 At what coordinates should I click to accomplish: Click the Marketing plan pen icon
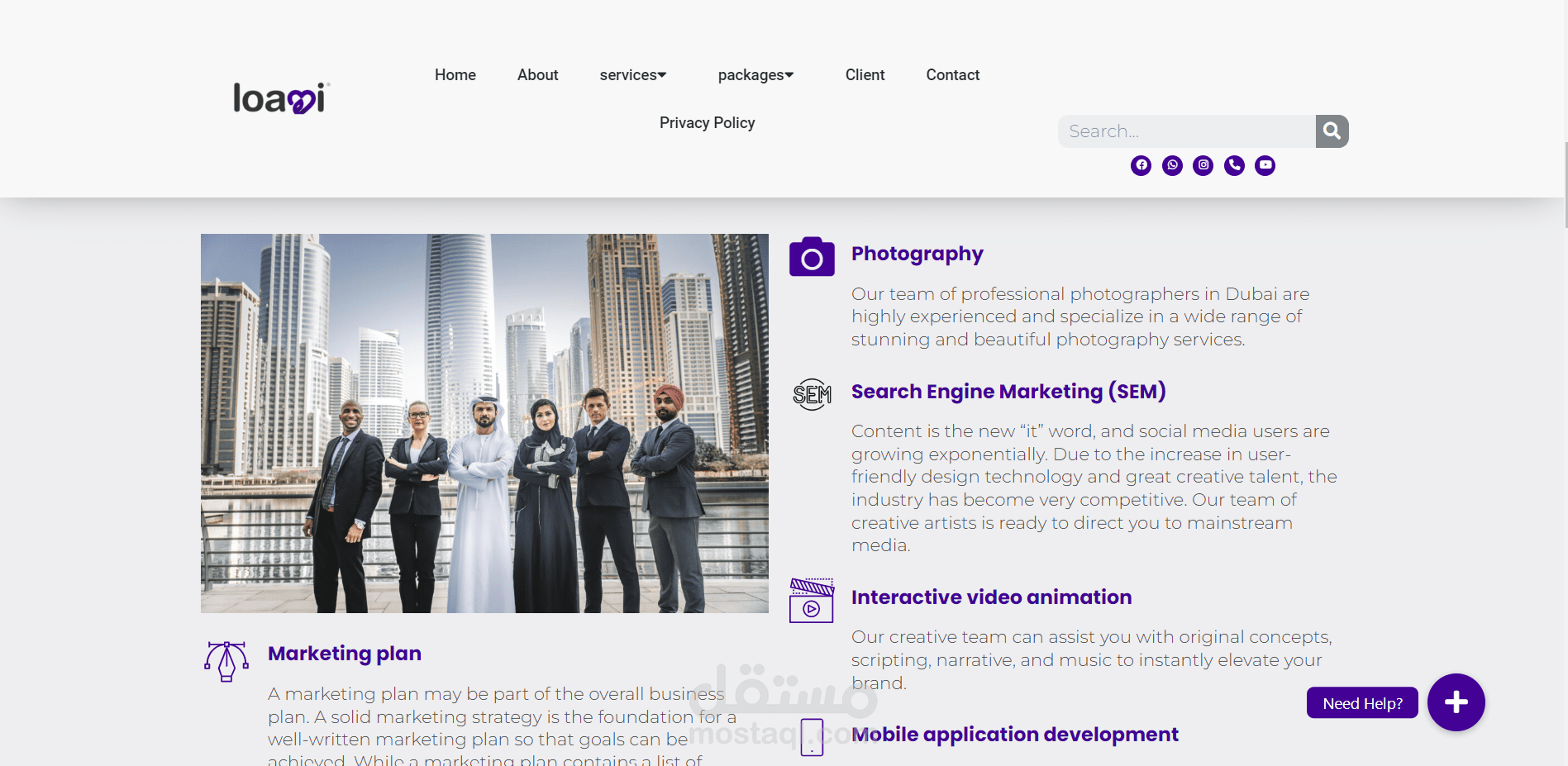click(x=226, y=661)
